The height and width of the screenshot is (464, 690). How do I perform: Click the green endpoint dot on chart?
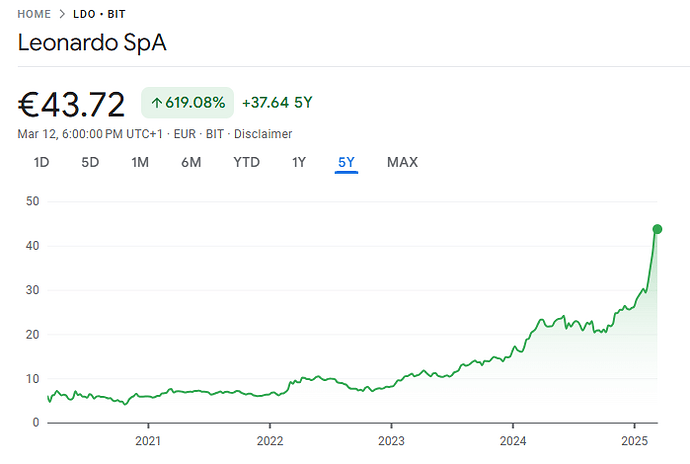tap(657, 229)
